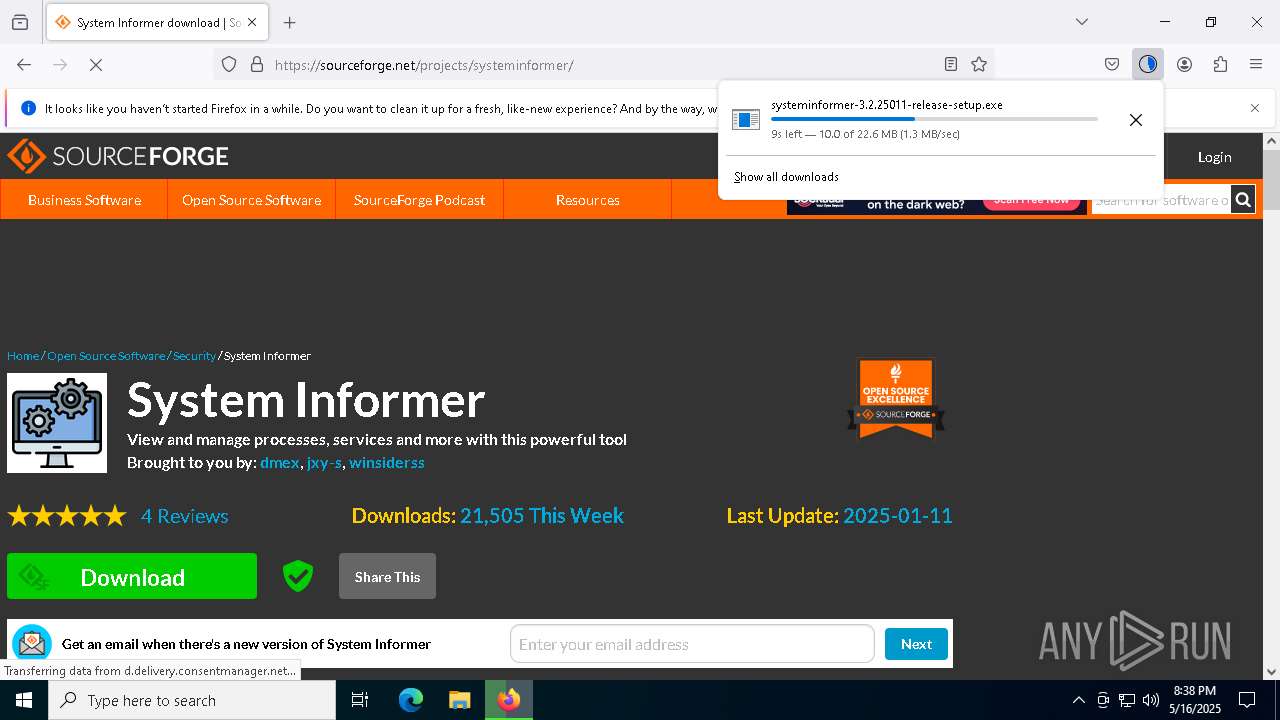Open SourceForge Podcast menu item
The image size is (1280, 720).
(x=419, y=200)
